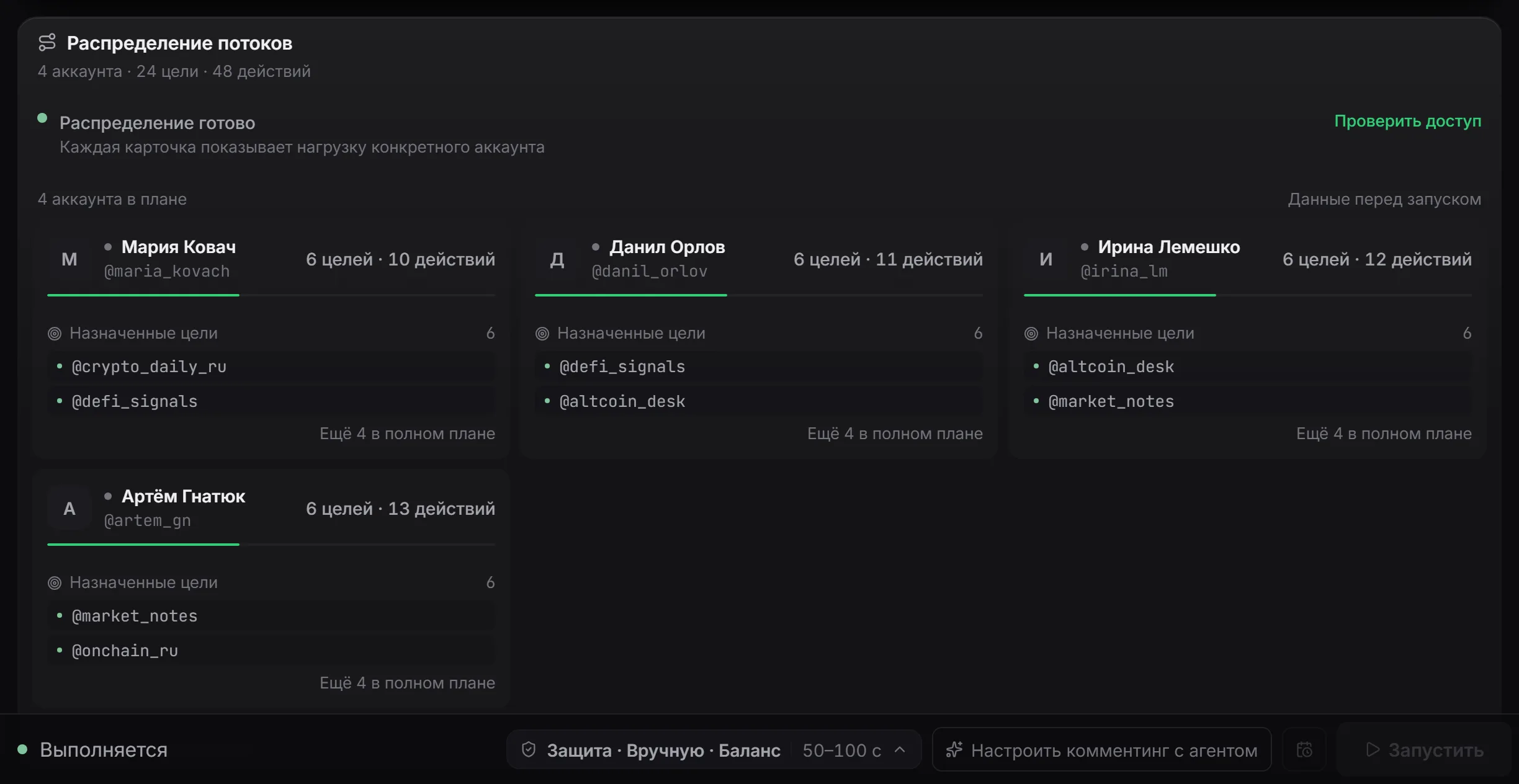Click avatar letter А of Артём Гнатюк

[x=69, y=509]
